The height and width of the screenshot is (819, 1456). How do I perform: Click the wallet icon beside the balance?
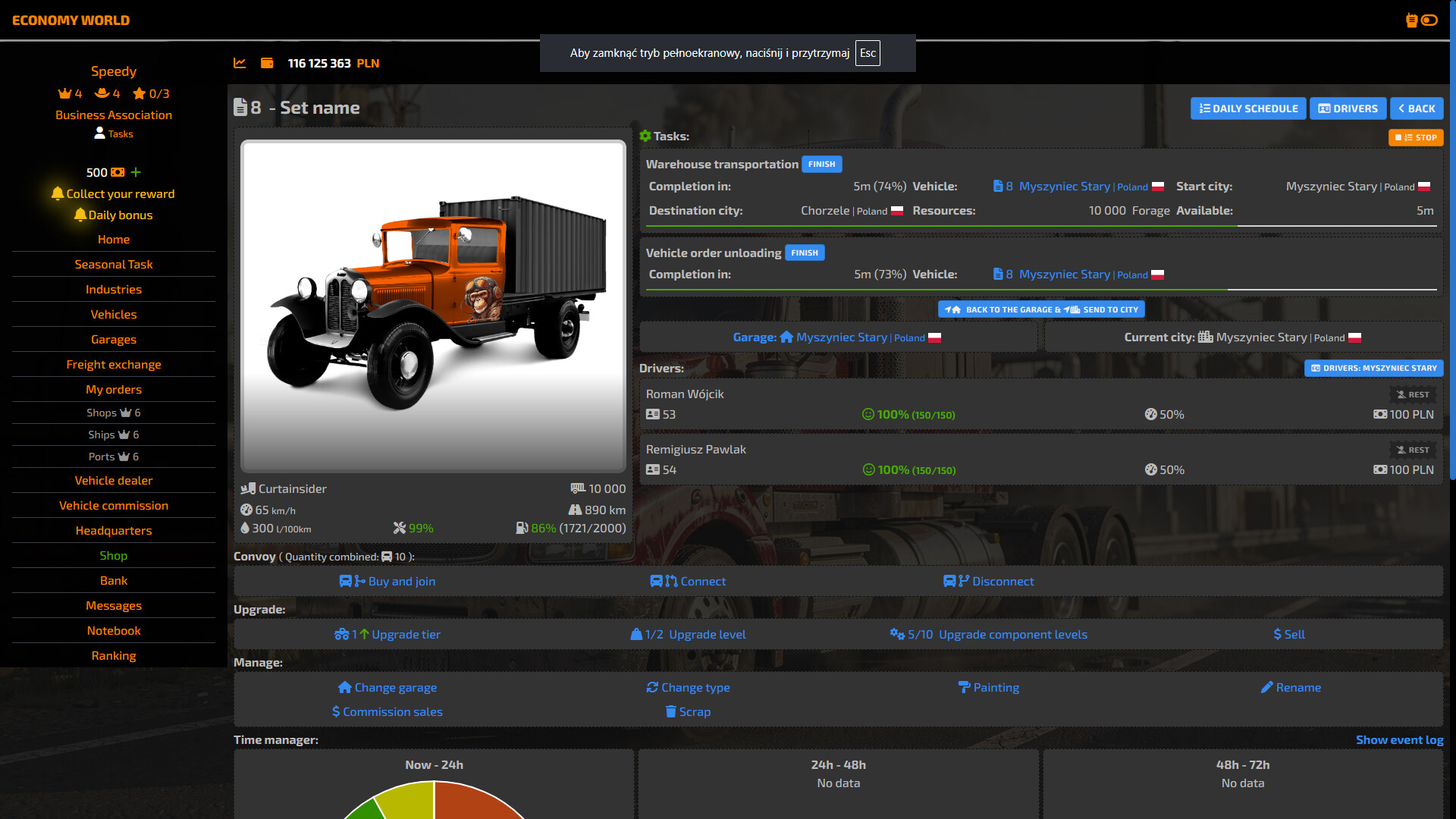[267, 63]
